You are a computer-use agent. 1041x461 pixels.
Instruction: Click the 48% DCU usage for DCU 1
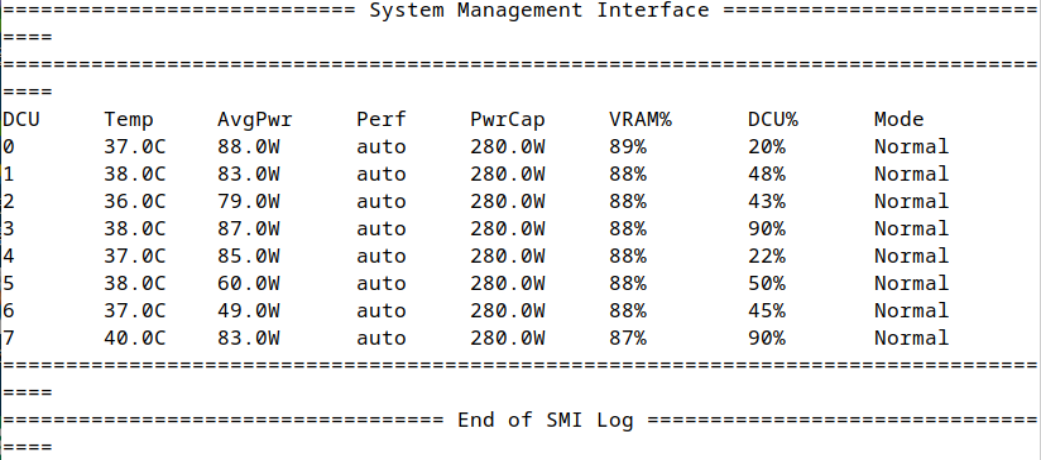[x=767, y=174]
